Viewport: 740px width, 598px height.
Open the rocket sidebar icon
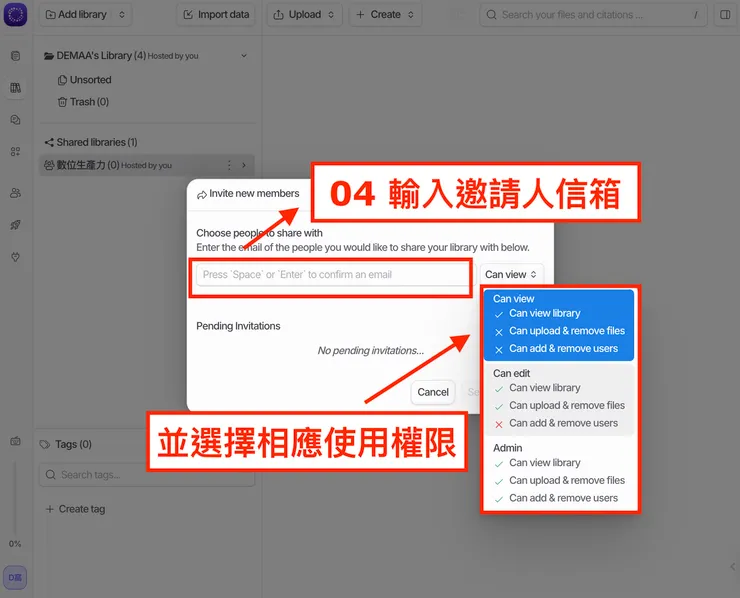tap(15, 225)
